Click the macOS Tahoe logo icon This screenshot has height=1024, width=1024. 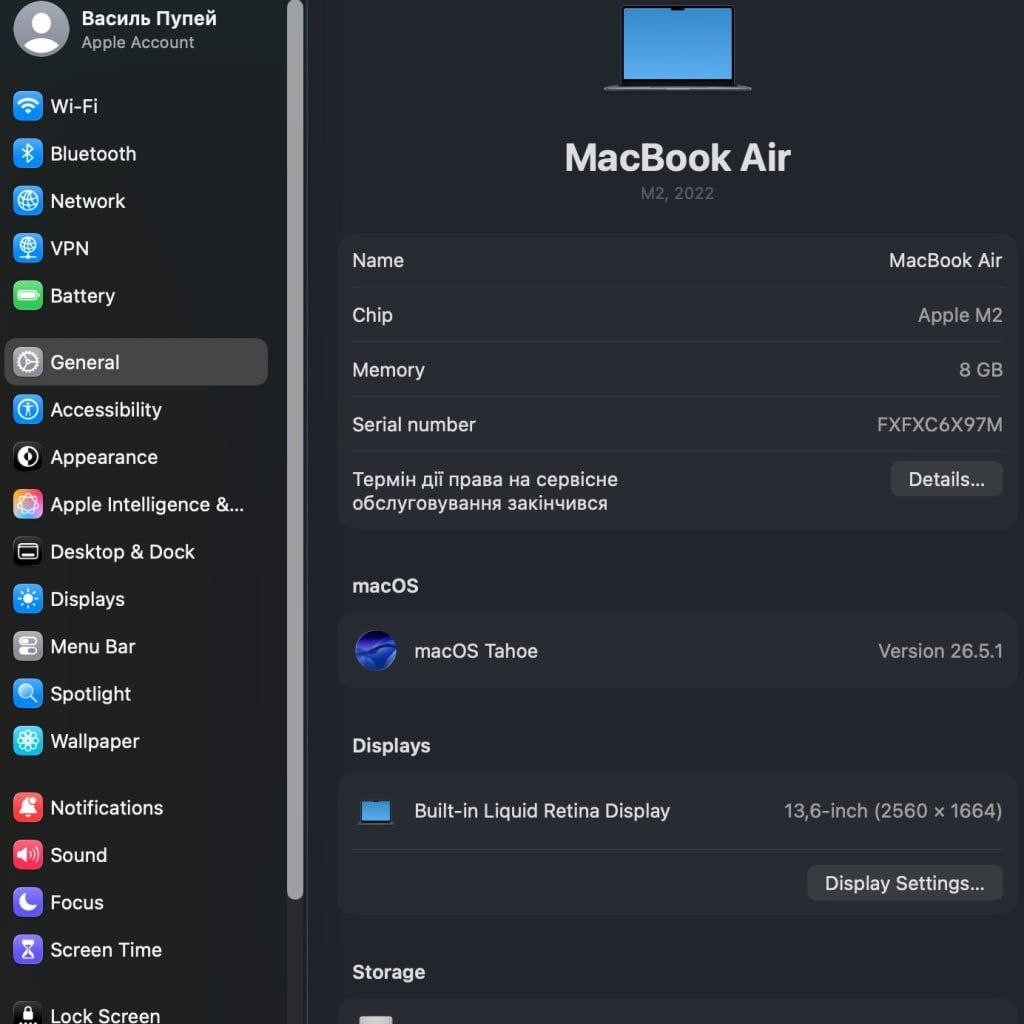(x=376, y=651)
